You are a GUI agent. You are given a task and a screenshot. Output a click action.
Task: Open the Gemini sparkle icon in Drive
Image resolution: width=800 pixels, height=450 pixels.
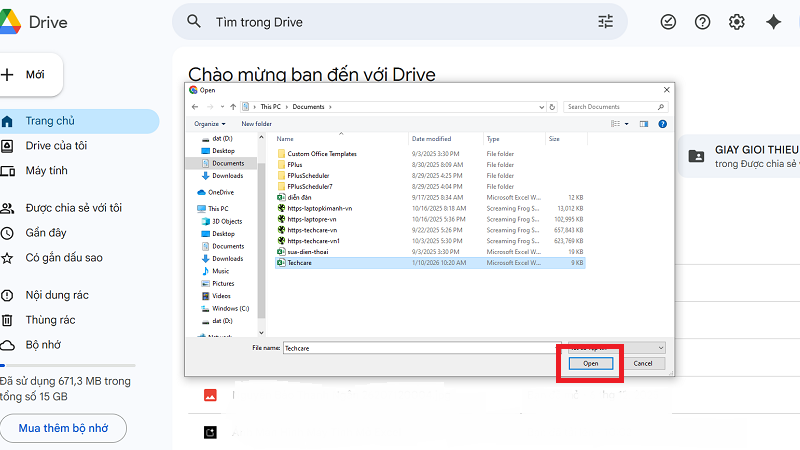(772, 22)
